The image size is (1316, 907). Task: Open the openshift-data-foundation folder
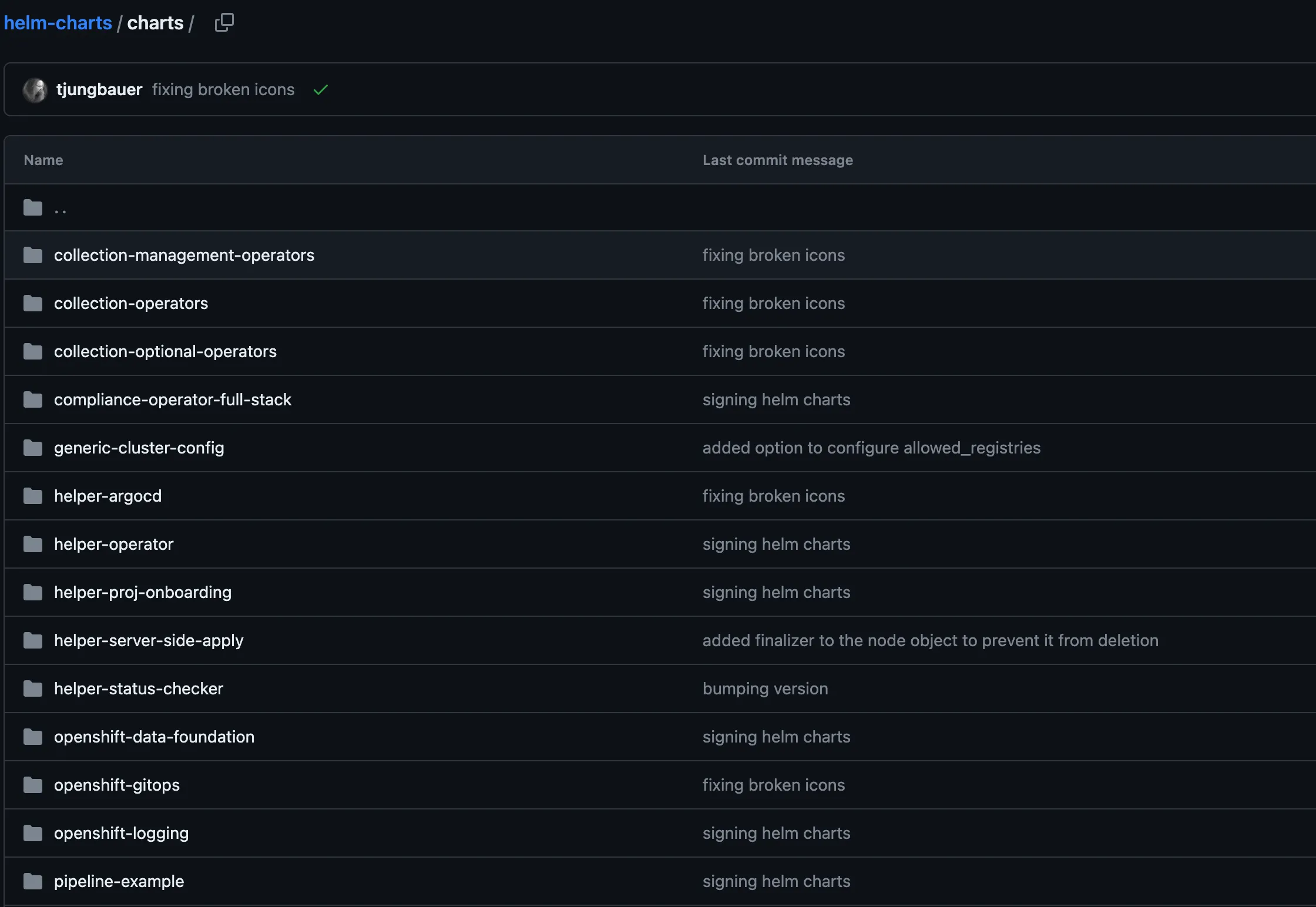click(154, 737)
